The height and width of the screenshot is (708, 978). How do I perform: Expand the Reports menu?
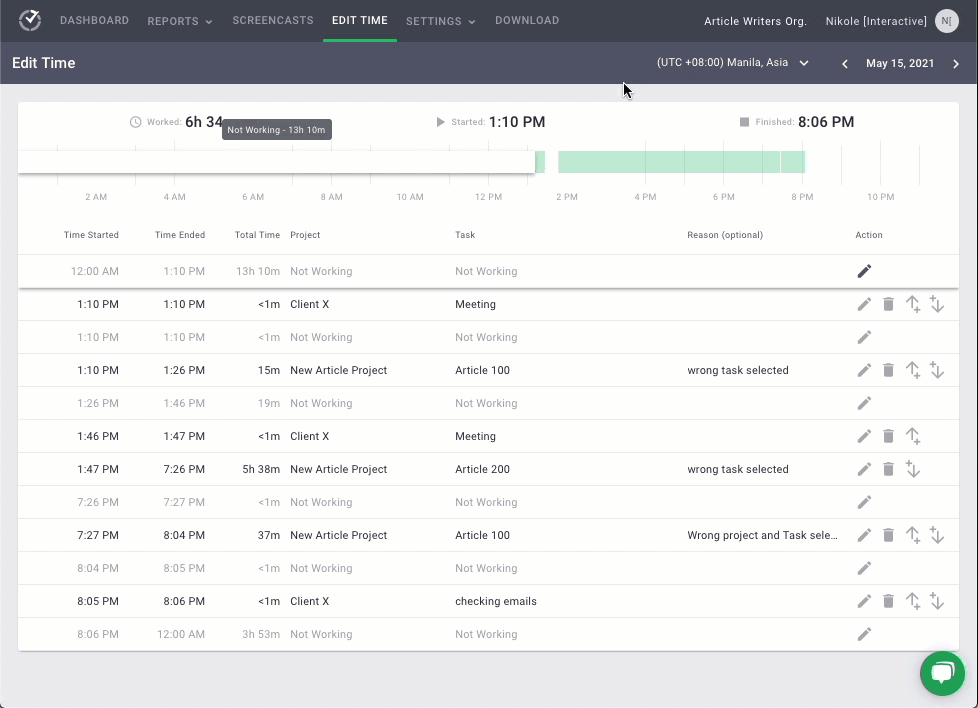[180, 21]
